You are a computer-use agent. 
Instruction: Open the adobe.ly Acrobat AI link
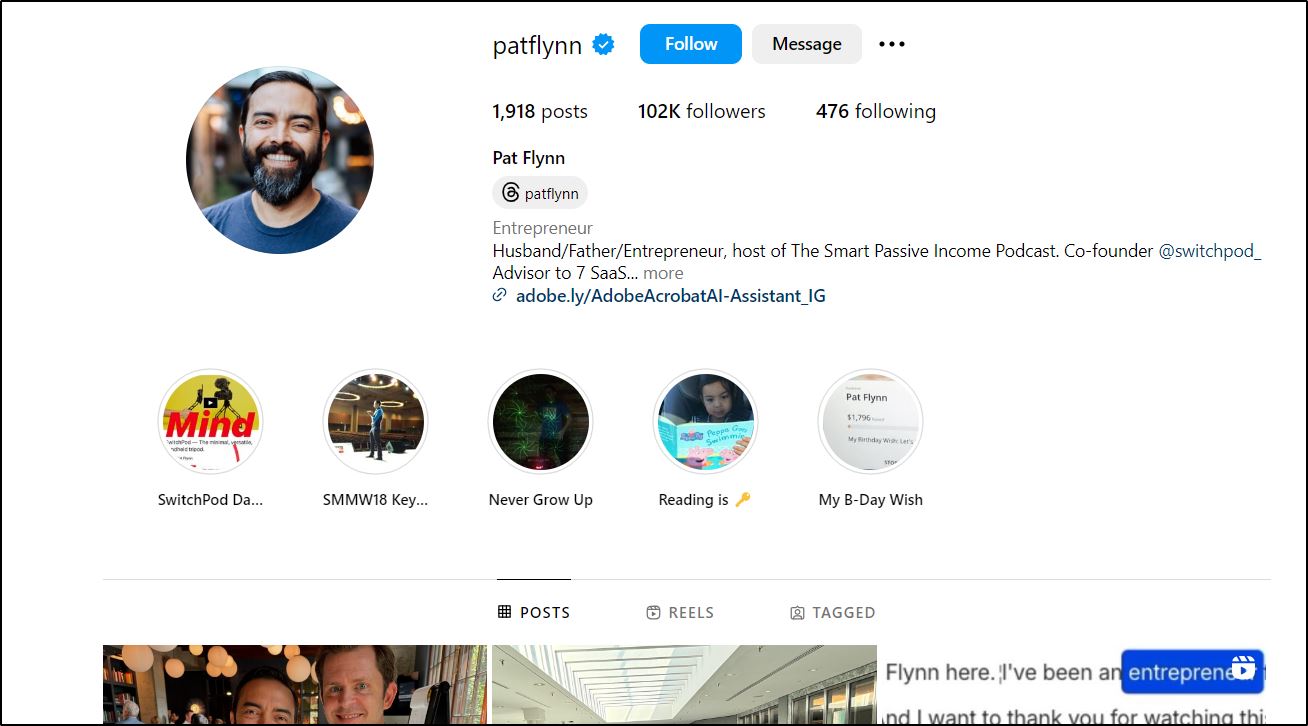coord(670,296)
